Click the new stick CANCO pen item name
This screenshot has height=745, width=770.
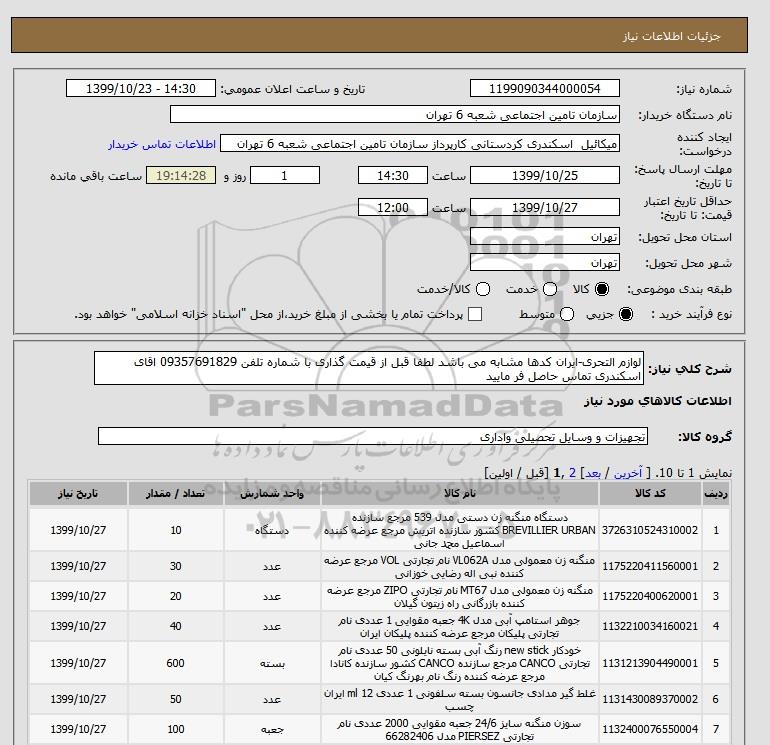coord(460,663)
